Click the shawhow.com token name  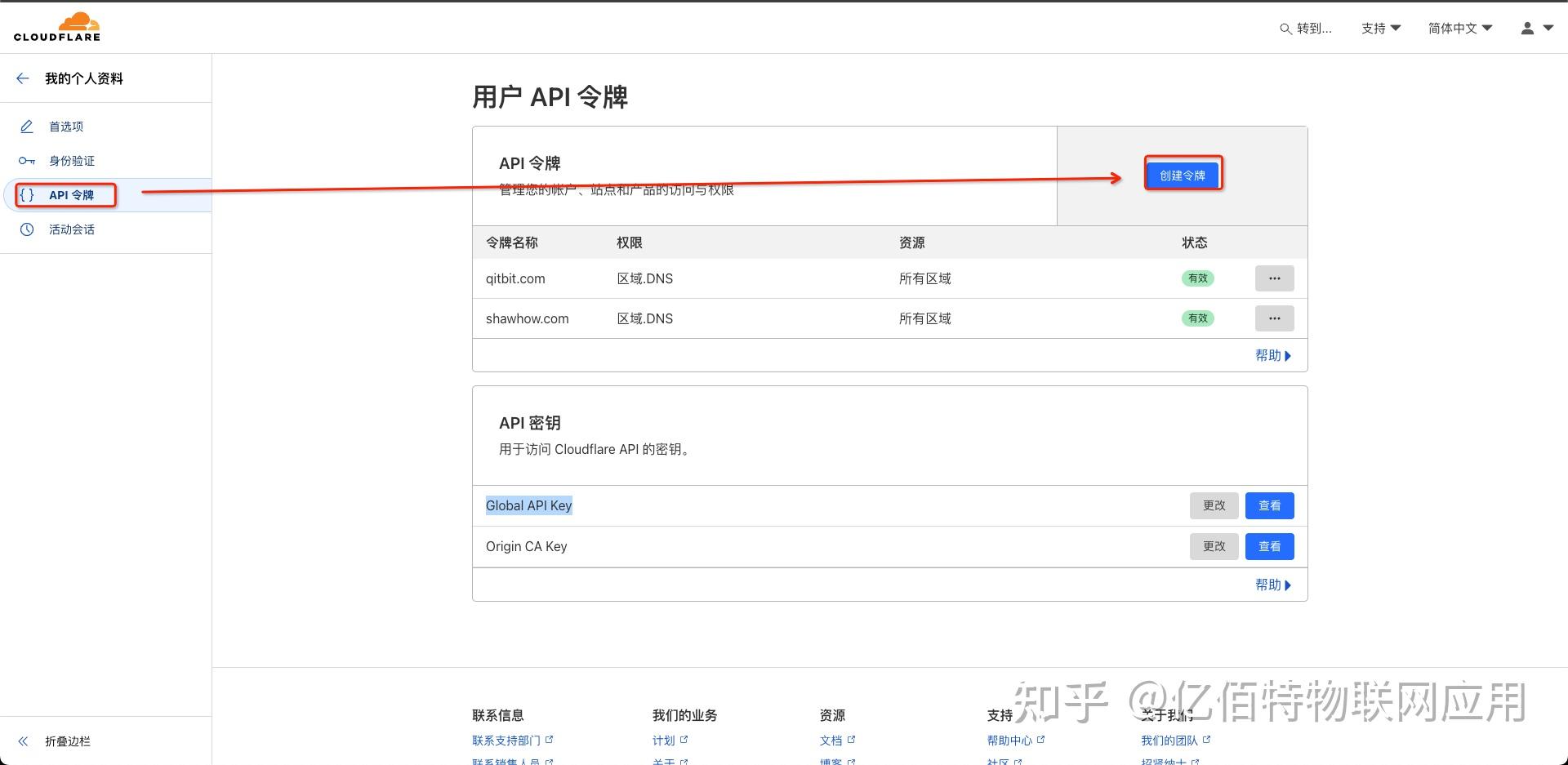click(528, 318)
